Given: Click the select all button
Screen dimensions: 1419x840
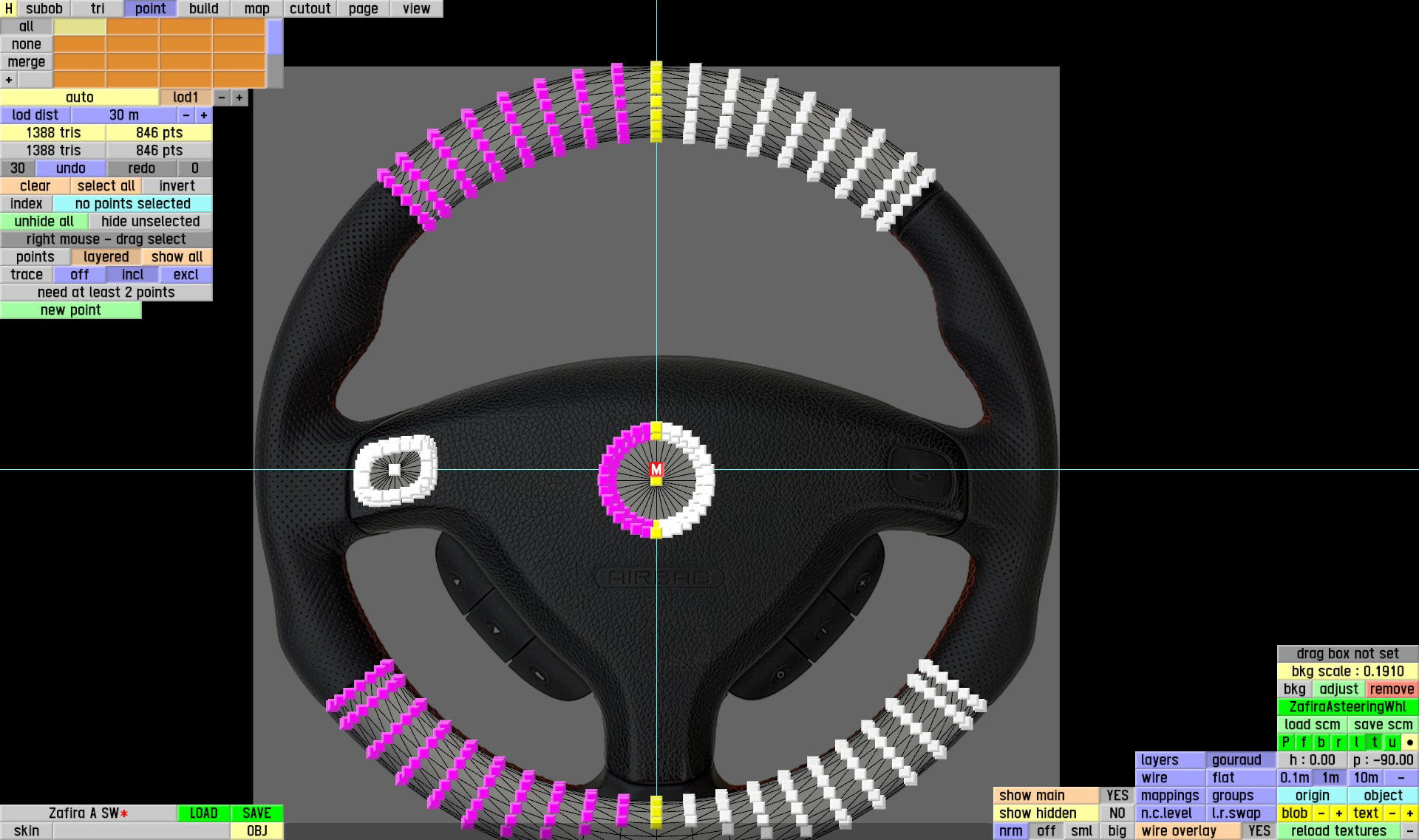Looking at the screenshot, I should click(x=106, y=186).
